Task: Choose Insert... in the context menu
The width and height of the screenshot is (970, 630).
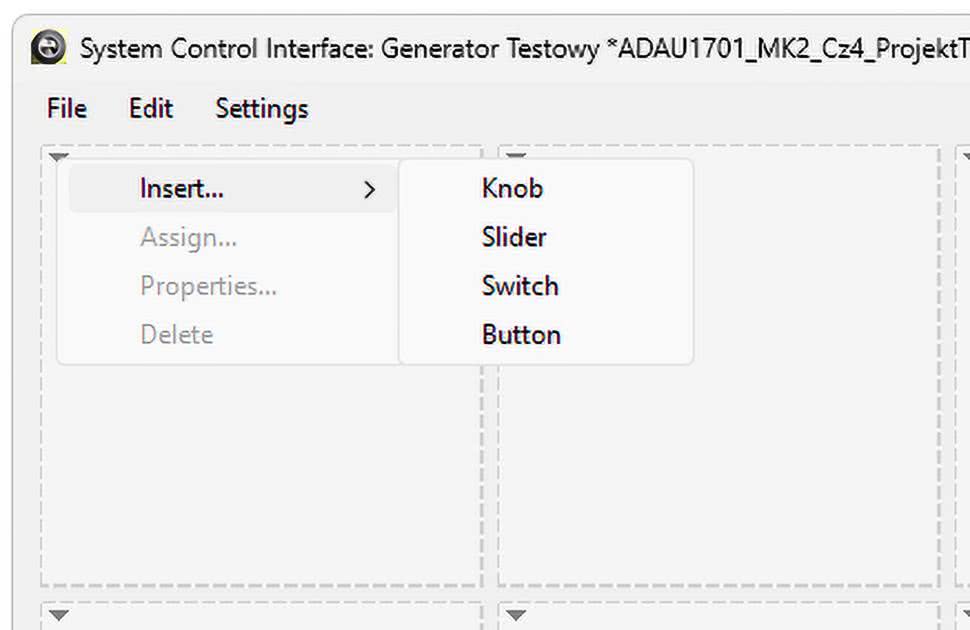Action: coord(182,188)
